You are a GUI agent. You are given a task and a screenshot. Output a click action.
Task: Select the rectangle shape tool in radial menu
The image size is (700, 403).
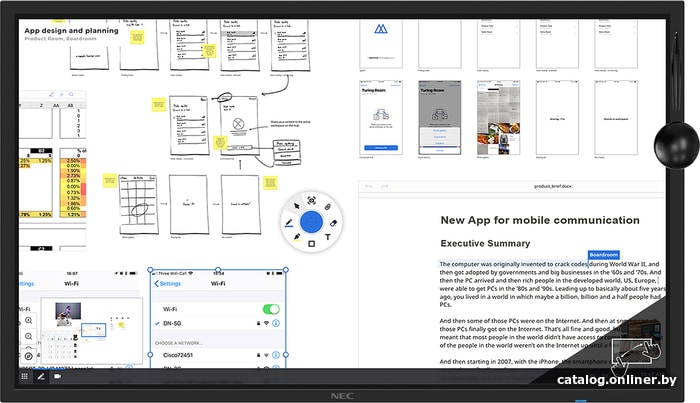[x=312, y=244]
